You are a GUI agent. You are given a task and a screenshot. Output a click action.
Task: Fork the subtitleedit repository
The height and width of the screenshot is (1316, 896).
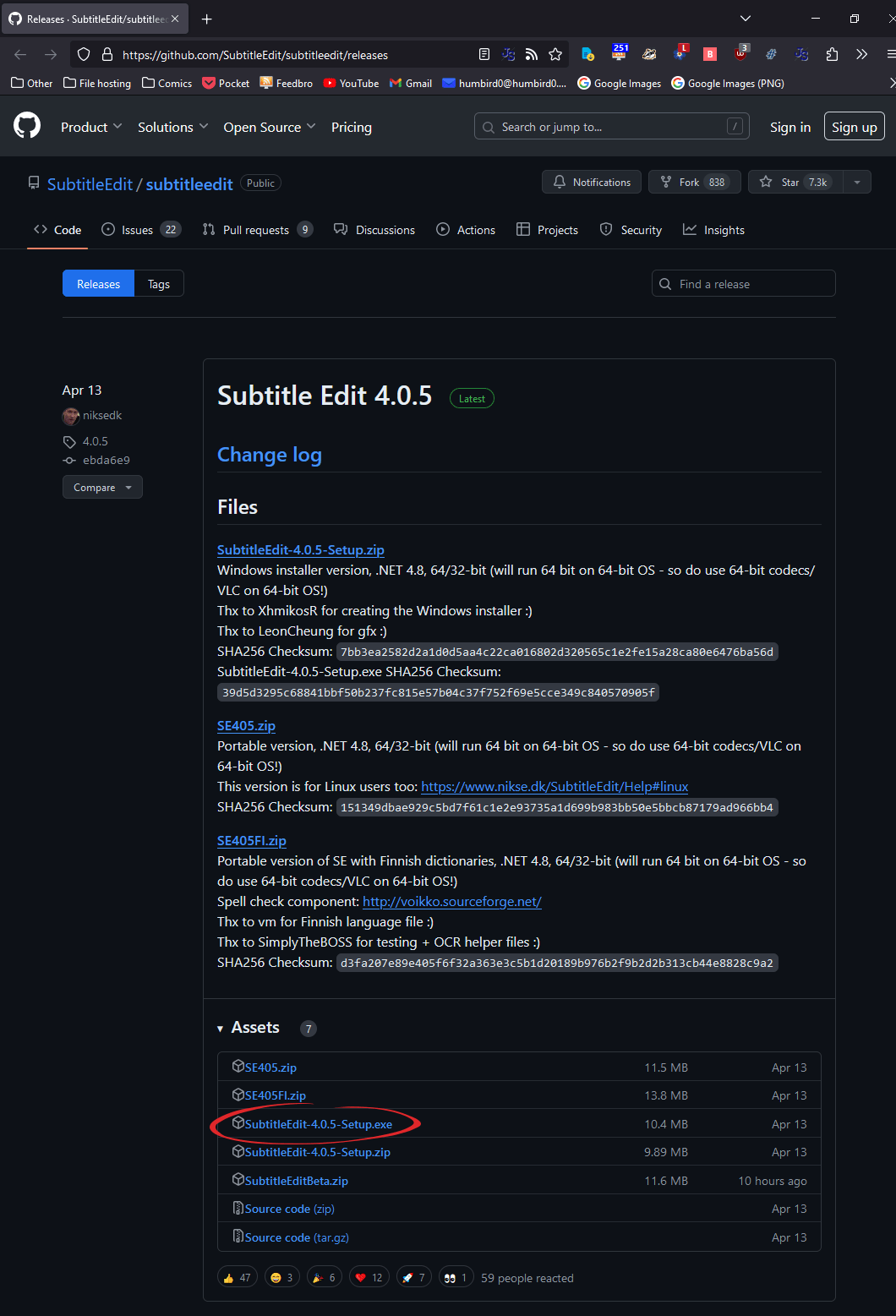693,183
